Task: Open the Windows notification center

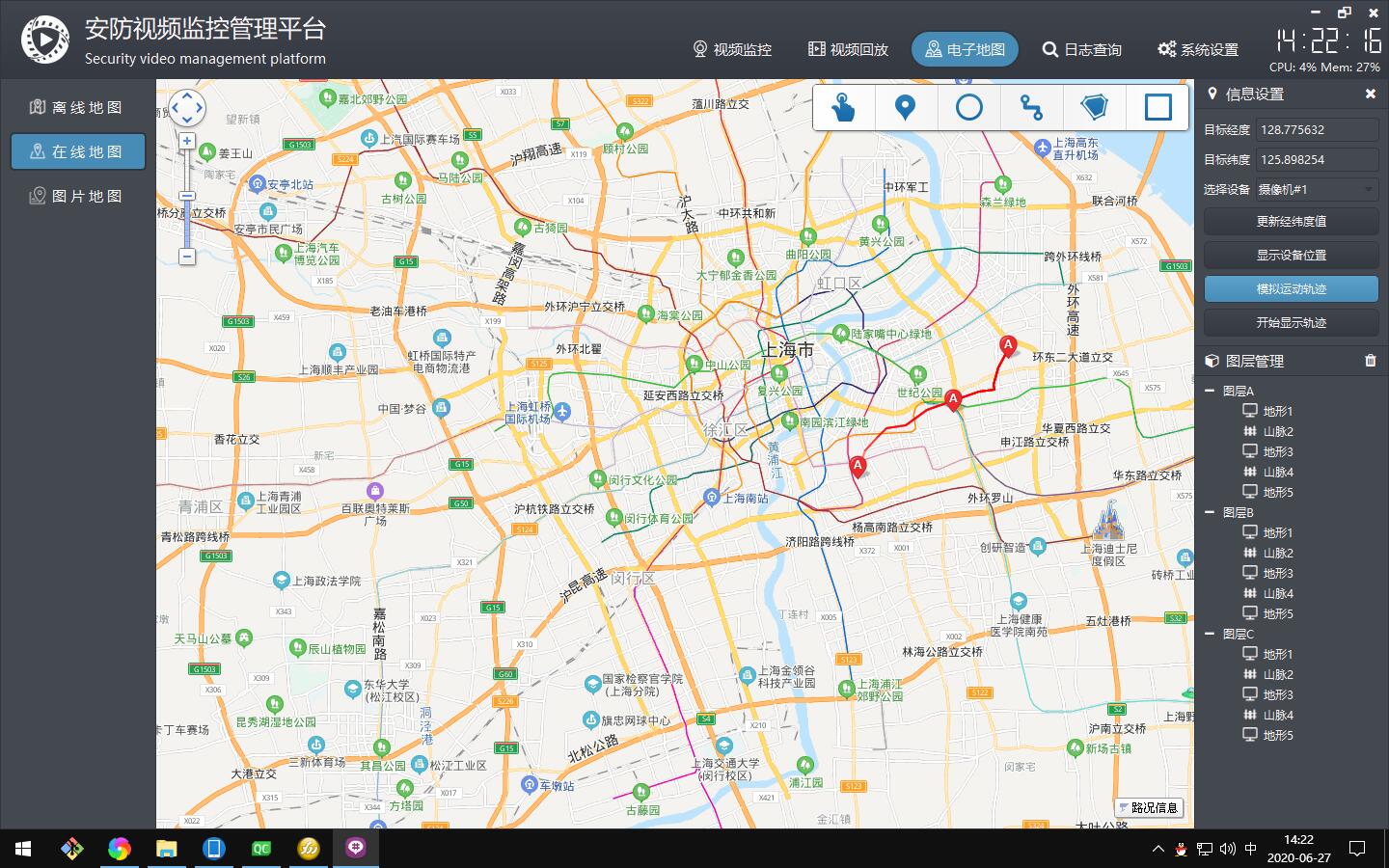Action: tap(1357, 849)
